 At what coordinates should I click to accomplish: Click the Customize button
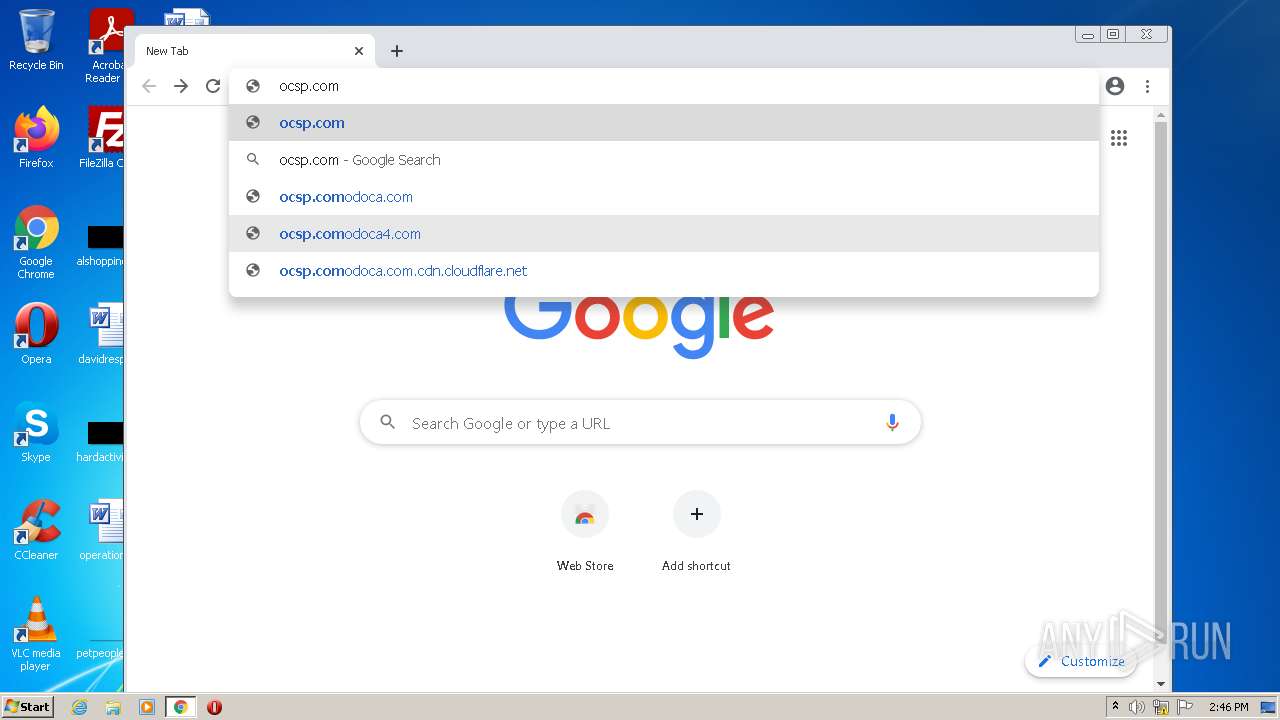pyautogui.click(x=1081, y=661)
